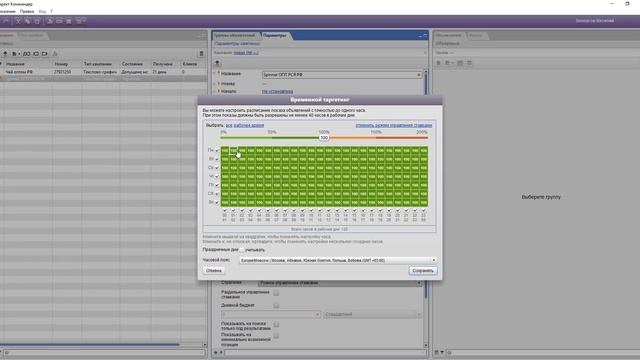The width and height of the screenshot is (640, 360).
Task: Click the upload icon in Parameters panel toolbar
Action: (x=218, y=63)
